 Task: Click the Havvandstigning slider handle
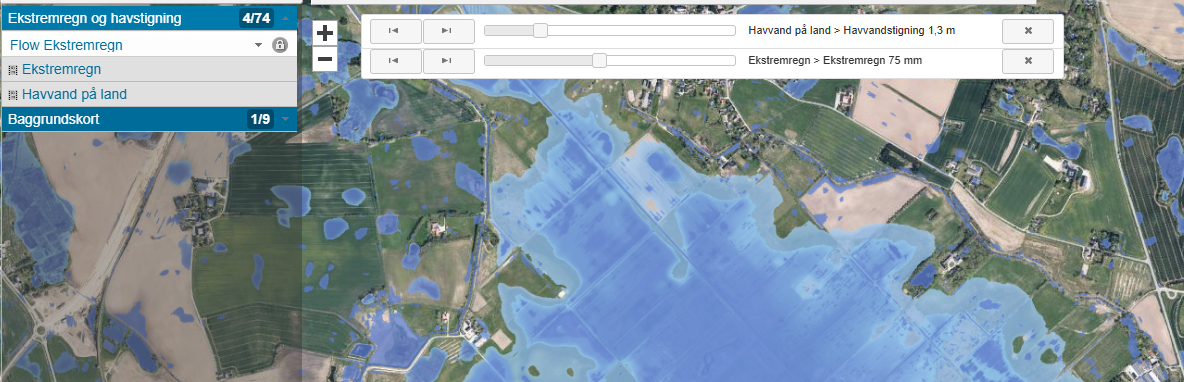click(x=541, y=30)
